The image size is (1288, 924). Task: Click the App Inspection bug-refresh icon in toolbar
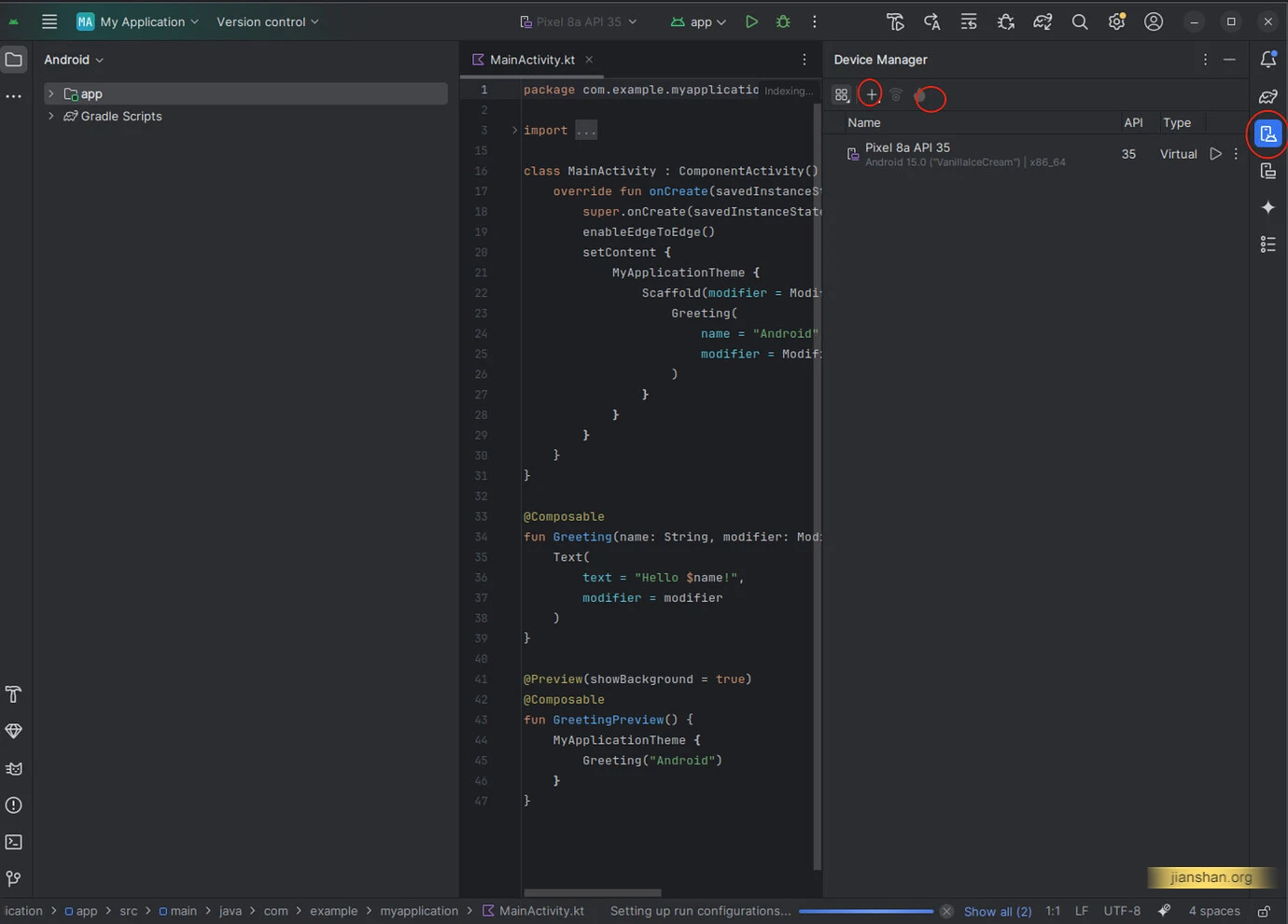click(1006, 21)
